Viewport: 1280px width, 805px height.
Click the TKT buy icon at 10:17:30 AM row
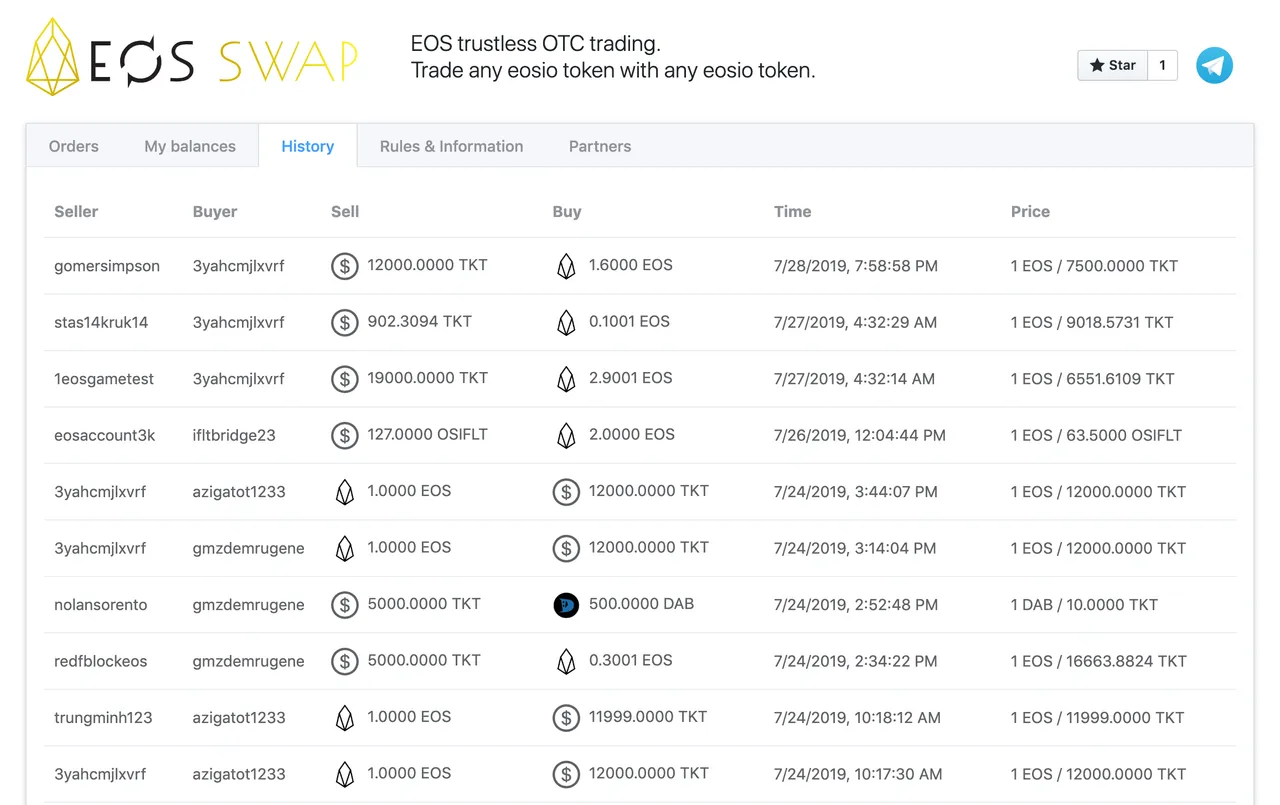point(566,774)
